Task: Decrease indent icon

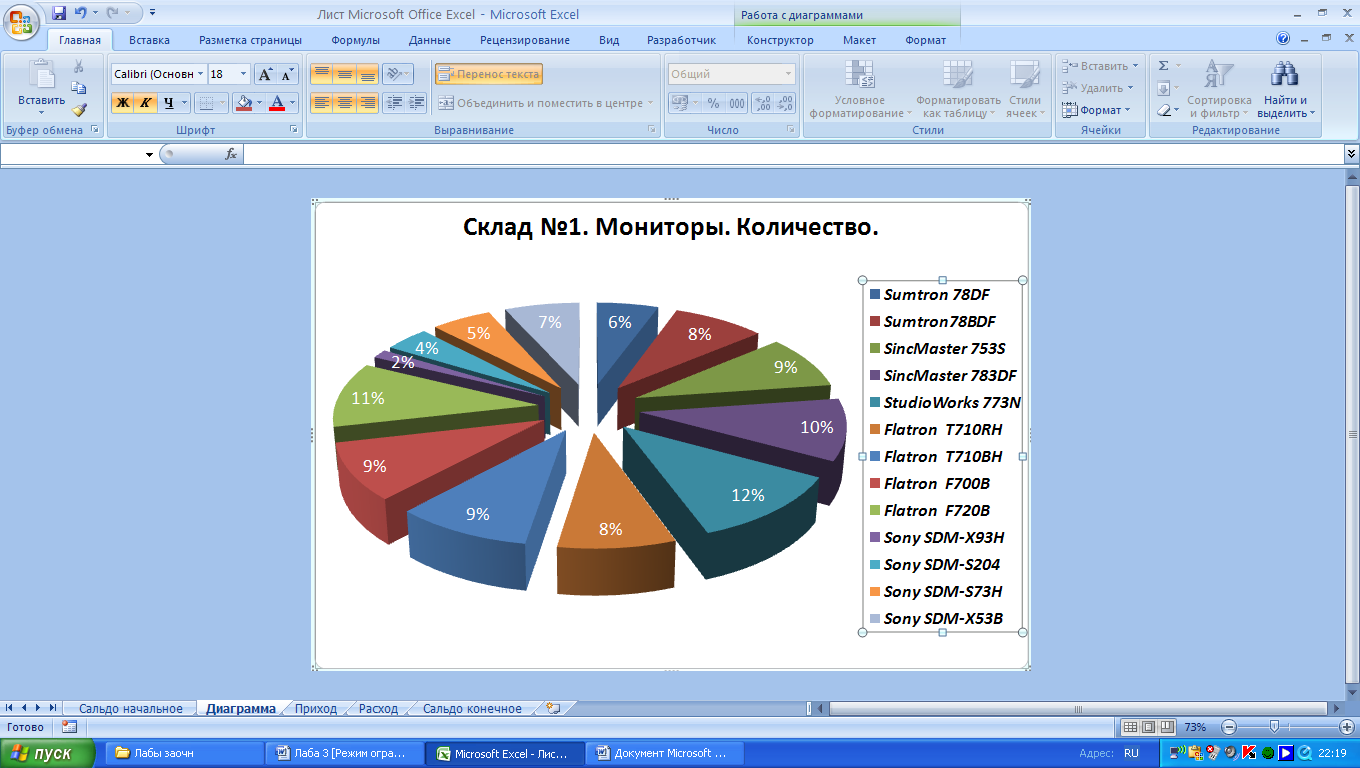Action: point(394,102)
